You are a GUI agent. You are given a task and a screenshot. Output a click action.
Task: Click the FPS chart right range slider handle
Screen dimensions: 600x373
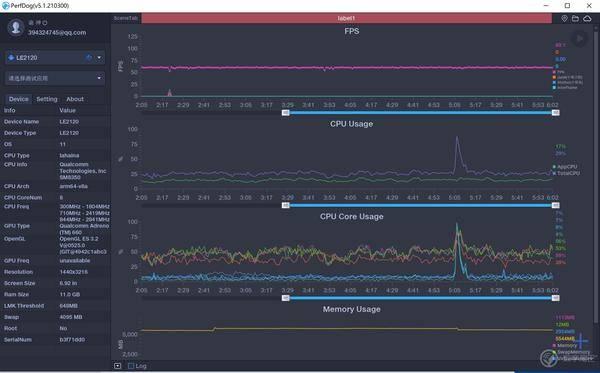(x=556, y=112)
